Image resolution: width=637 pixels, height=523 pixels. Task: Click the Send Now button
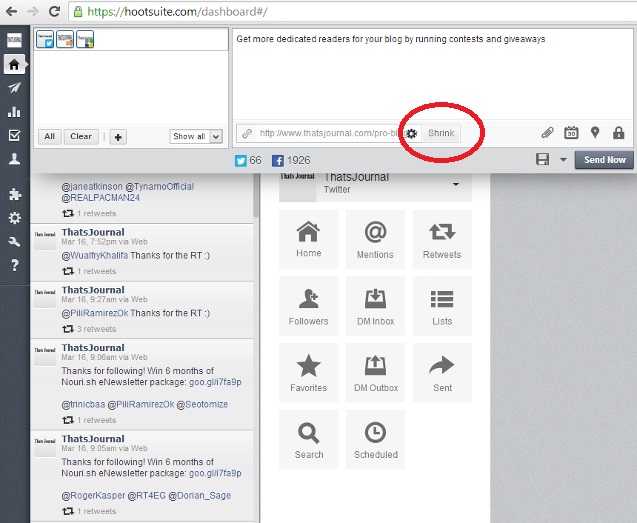coord(604,160)
